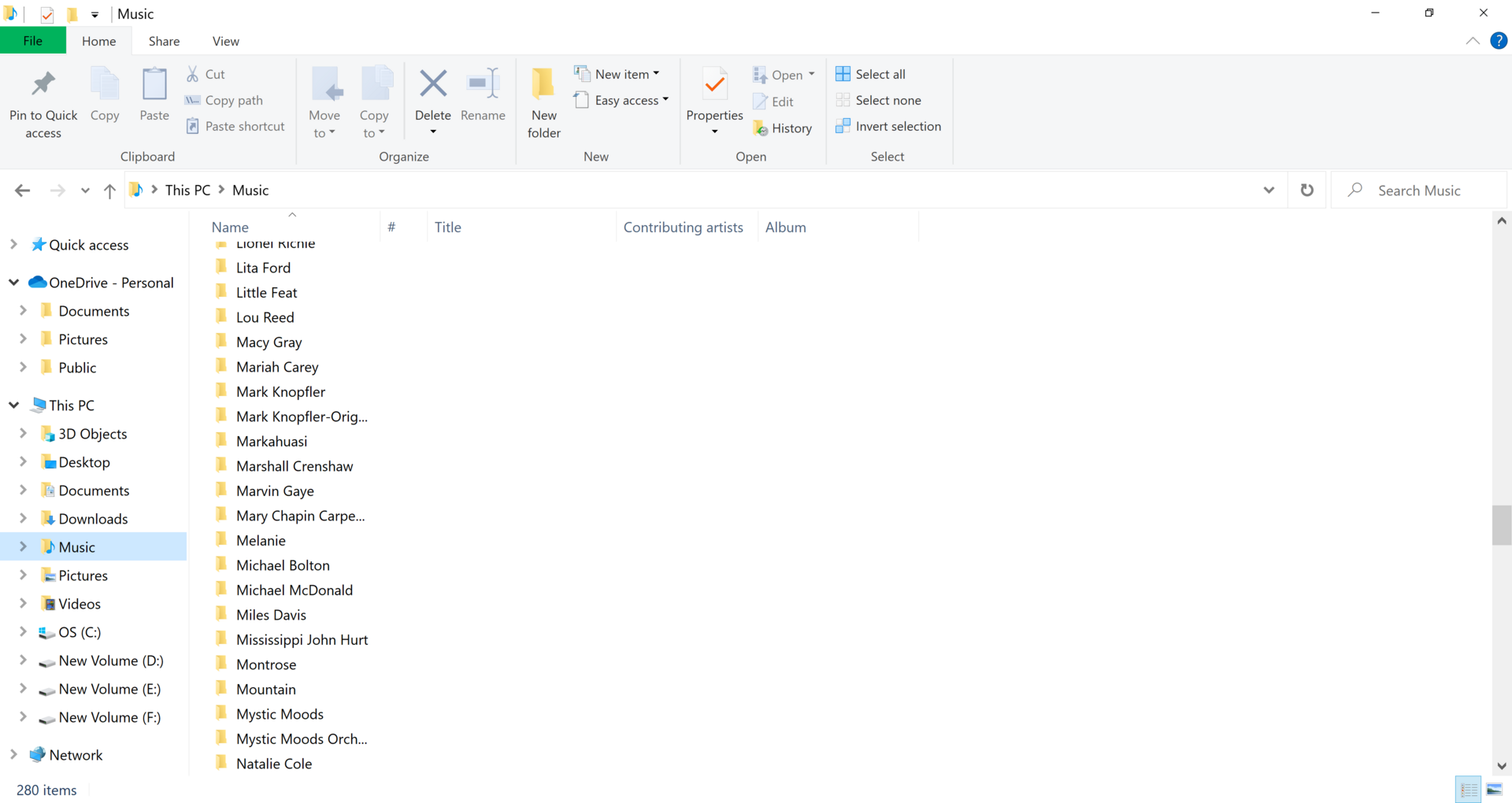Select the Lou Reed folder

click(265, 317)
